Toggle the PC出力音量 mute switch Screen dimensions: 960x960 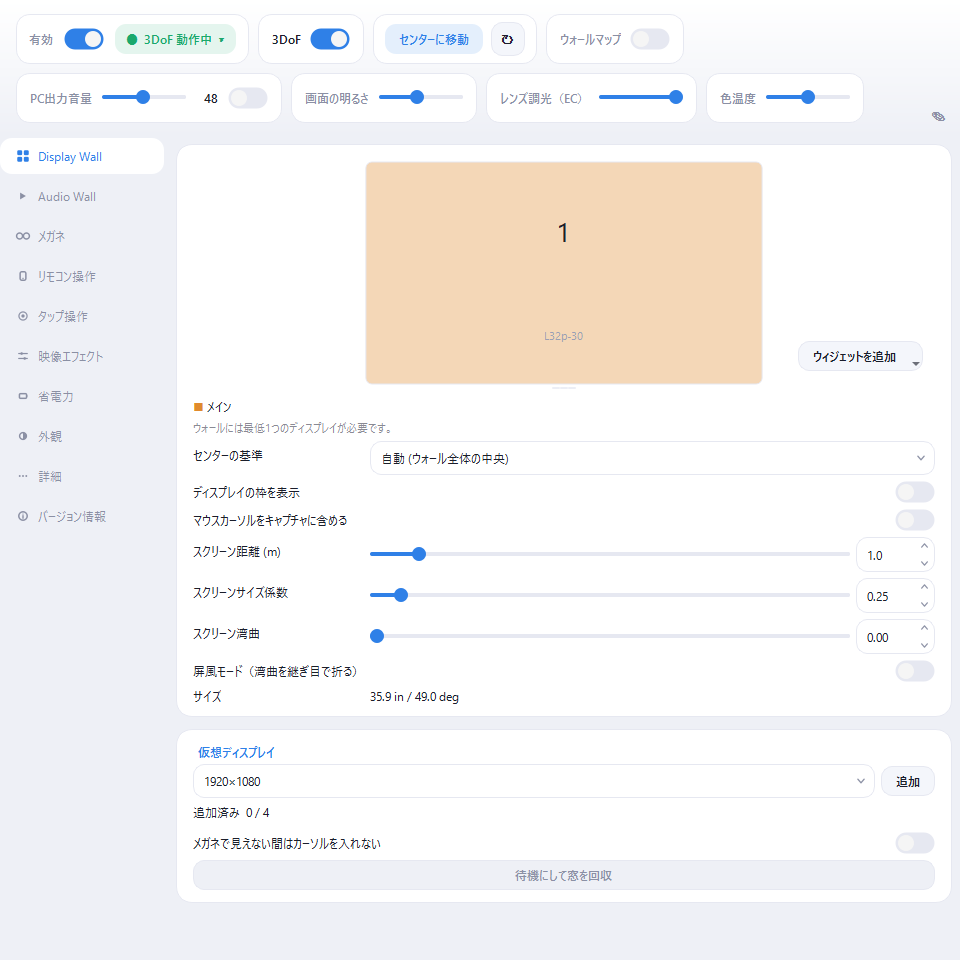point(248,98)
